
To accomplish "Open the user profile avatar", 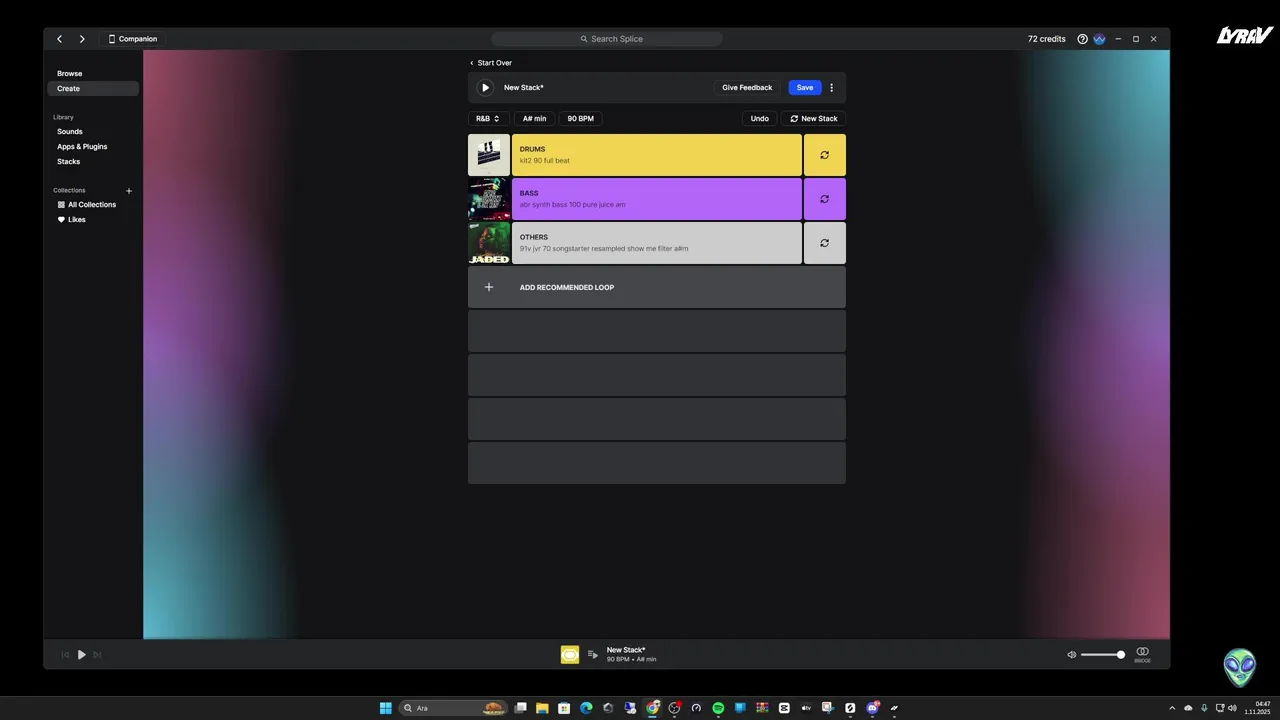I will [1099, 39].
